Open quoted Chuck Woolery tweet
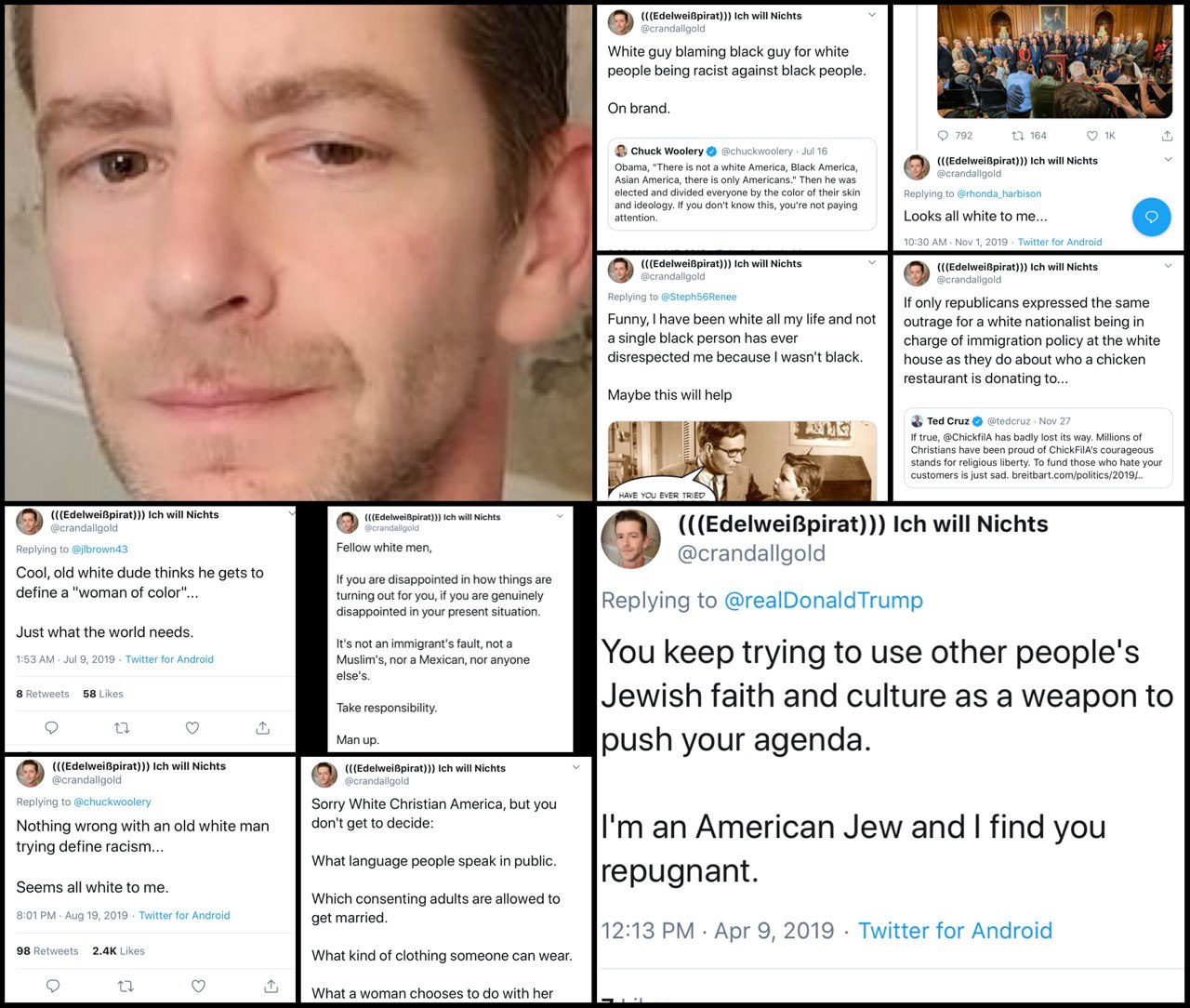 tap(742, 184)
